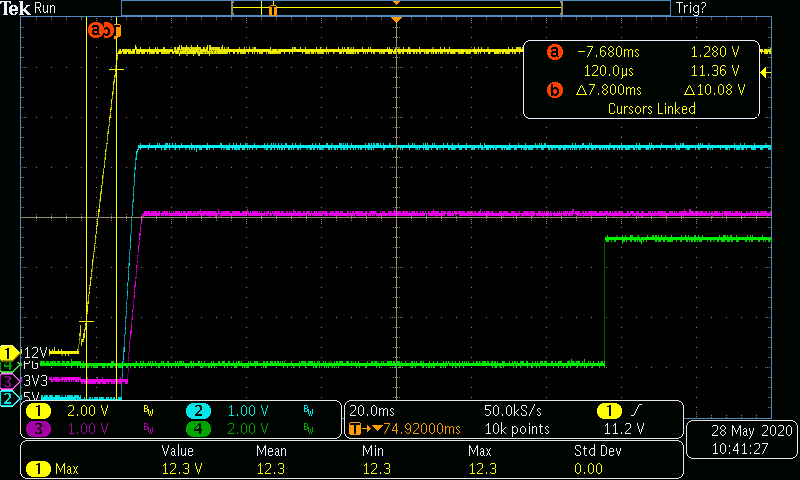Select channel 2 badge showing 1.00 V
Image resolution: width=800 pixels, height=480 pixels.
(198, 411)
